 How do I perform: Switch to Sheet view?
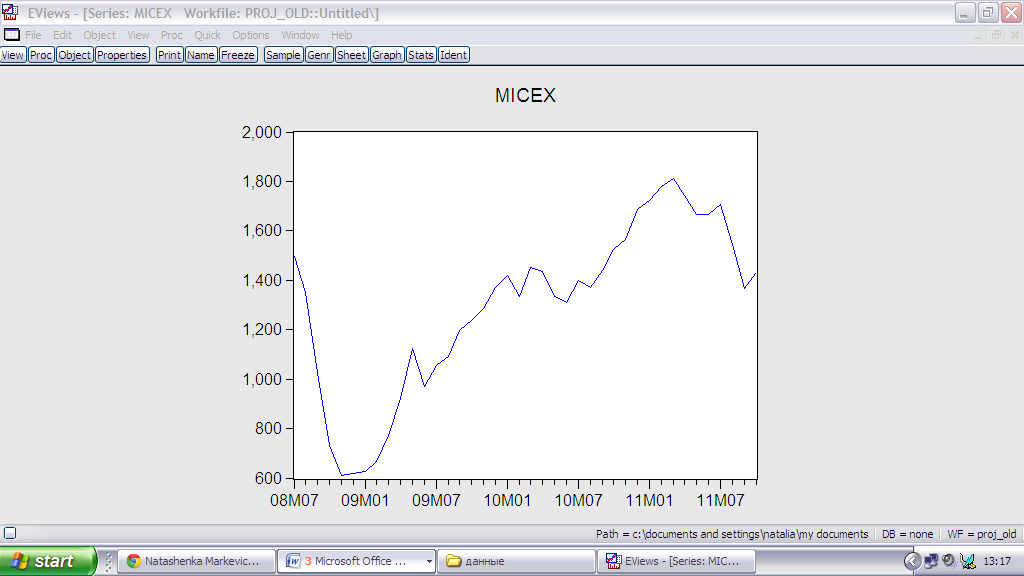pyautogui.click(x=351, y=55)
